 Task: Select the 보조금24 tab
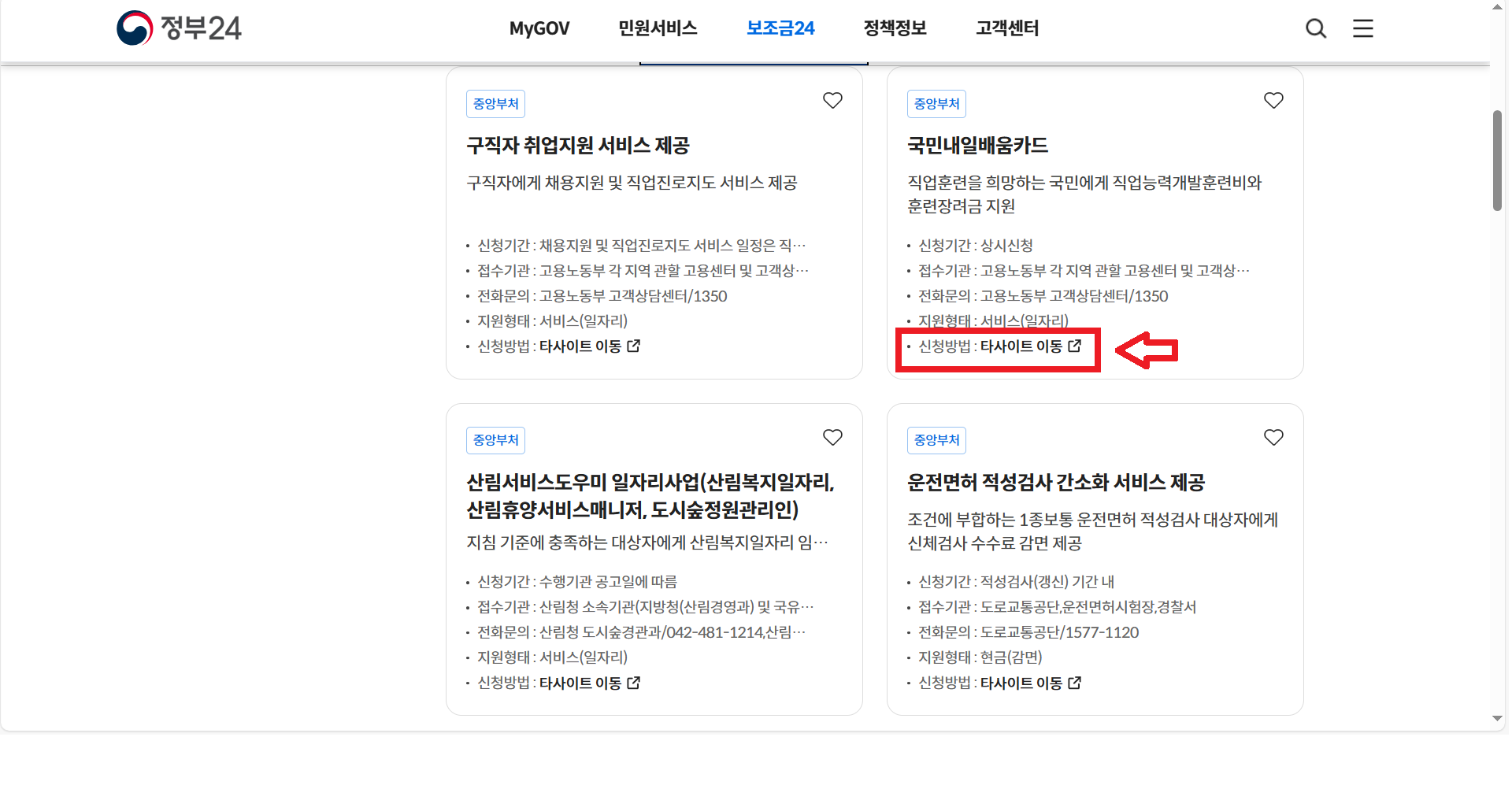pyautogui.click(x=780, y=28)
